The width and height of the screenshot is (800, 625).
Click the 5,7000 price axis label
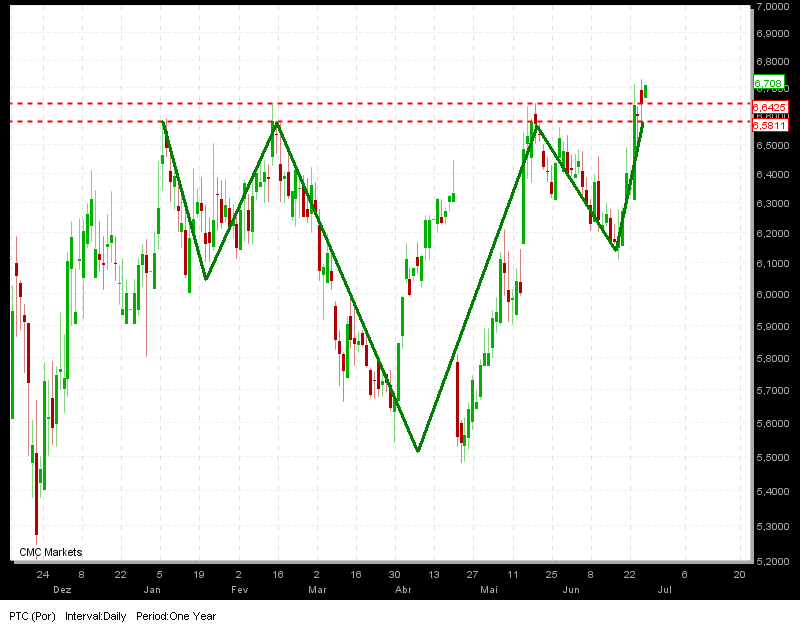point(773,391)
